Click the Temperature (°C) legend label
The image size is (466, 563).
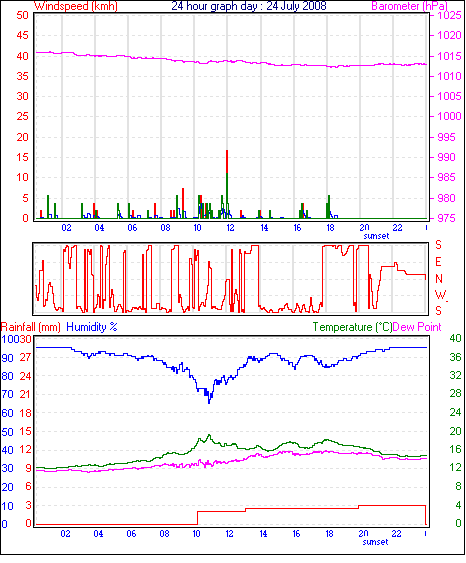tap(352, 327)
